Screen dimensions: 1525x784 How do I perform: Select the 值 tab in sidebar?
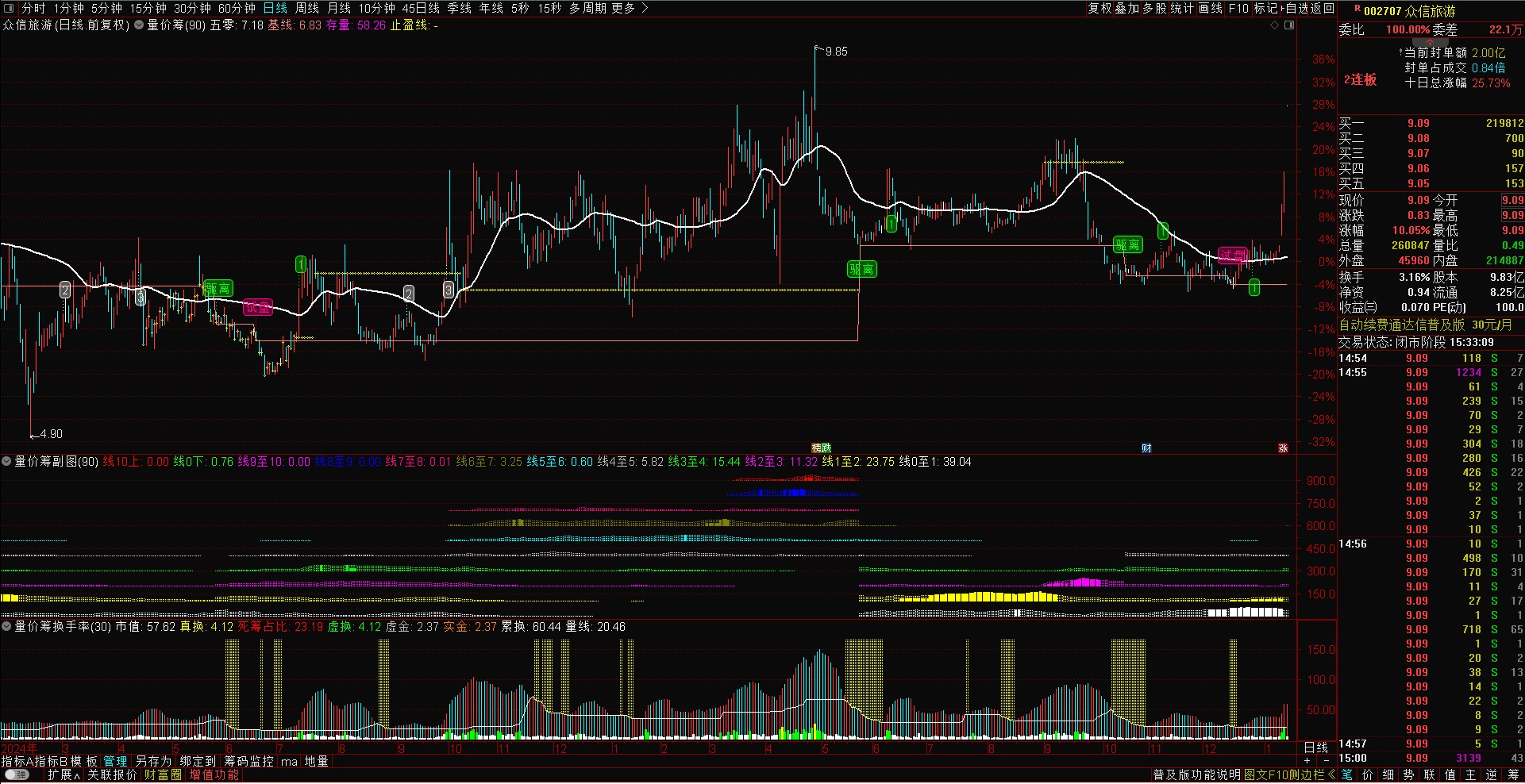(1450, 775)
